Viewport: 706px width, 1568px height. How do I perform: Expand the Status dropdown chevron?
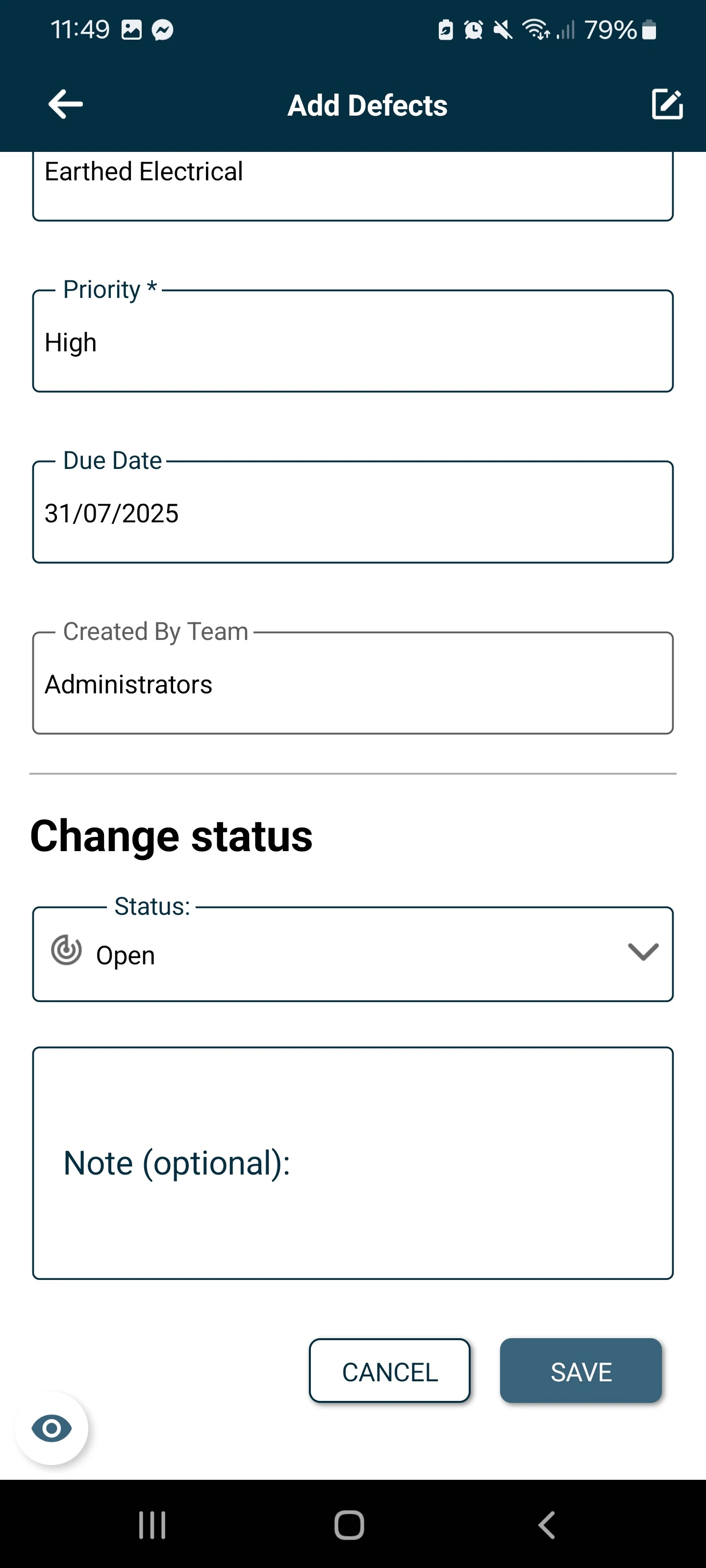click(x=643, y=952)
